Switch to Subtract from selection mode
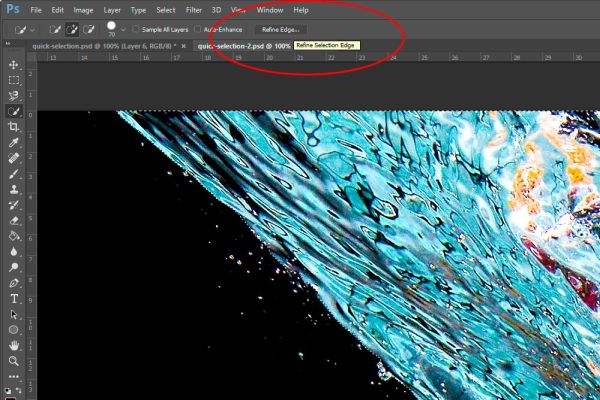The image size is (600, 400). pos(88,29)
